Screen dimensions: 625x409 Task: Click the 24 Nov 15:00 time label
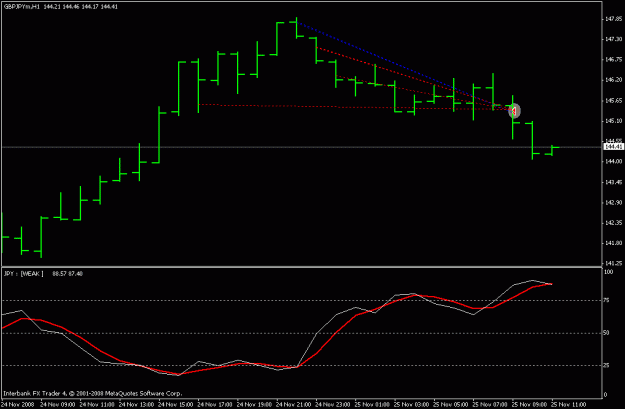pos(176,405)
